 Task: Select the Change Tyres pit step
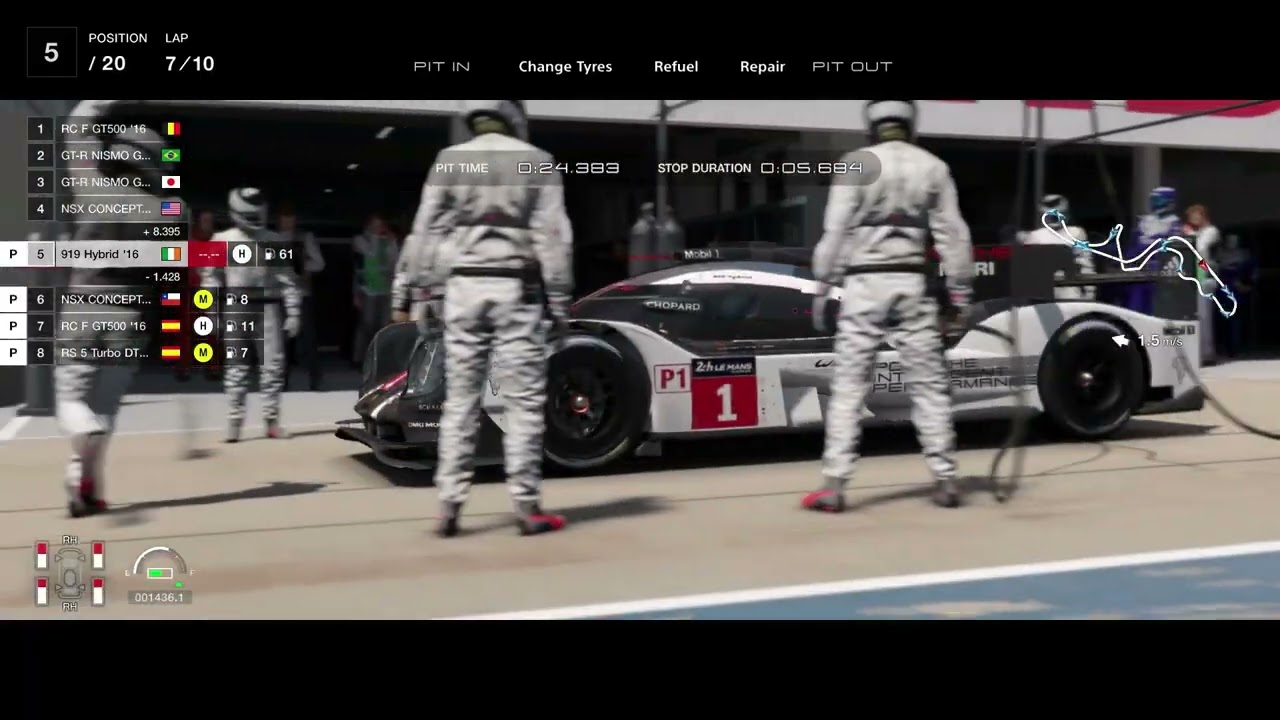(x=565, y=67)
